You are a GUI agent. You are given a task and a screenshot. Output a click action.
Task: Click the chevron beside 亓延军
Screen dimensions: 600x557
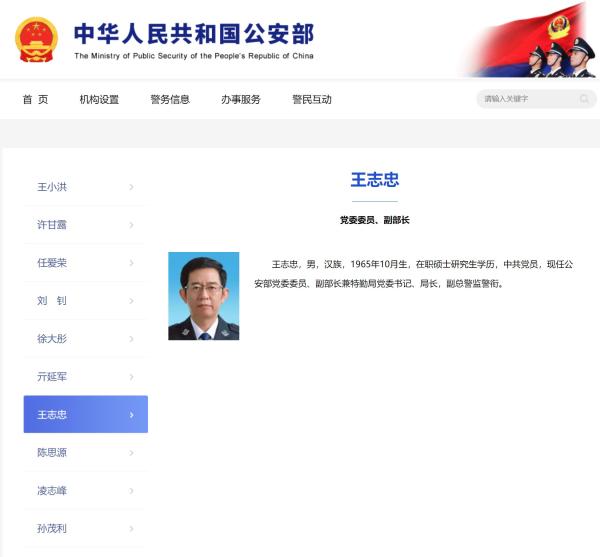point(131,377)
